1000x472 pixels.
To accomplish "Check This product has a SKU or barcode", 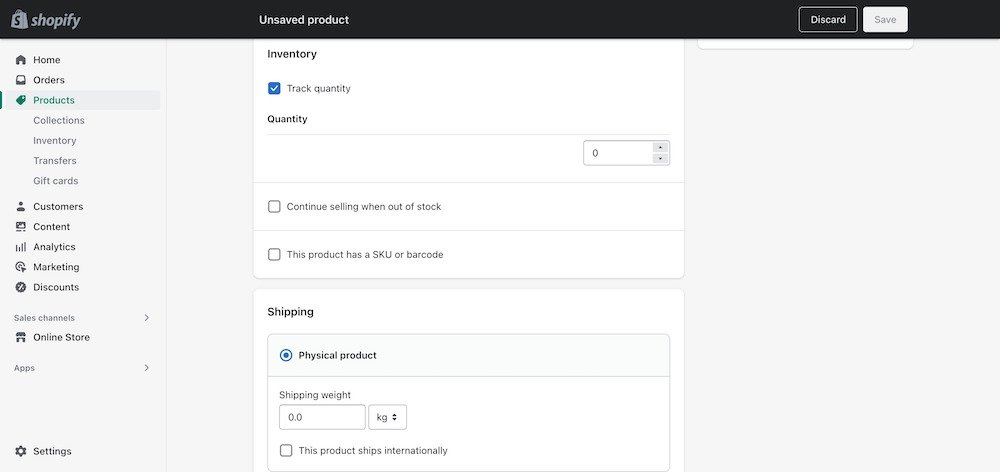I will coord(274,255).
